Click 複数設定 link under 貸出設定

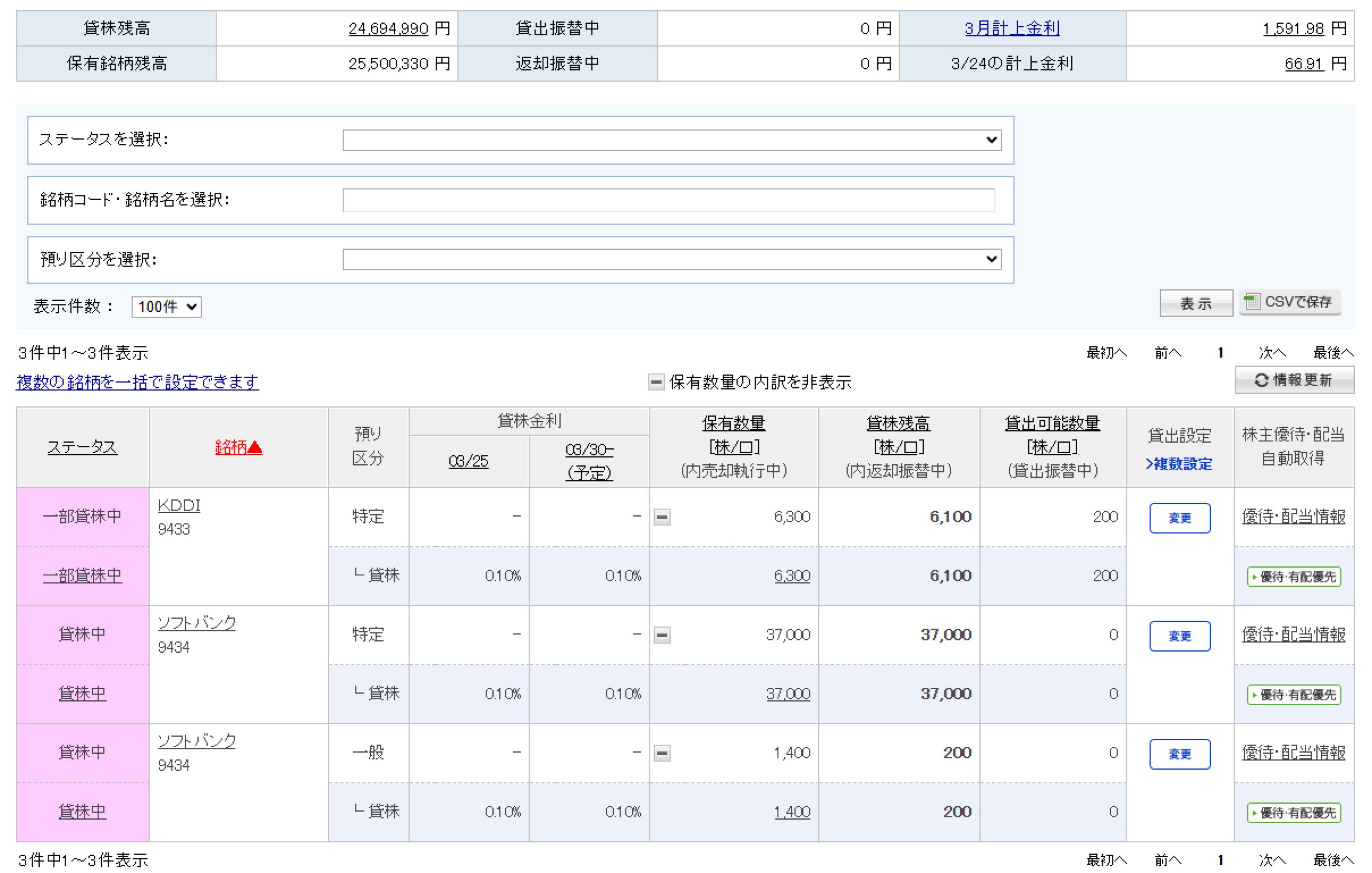coord(1179,464)
